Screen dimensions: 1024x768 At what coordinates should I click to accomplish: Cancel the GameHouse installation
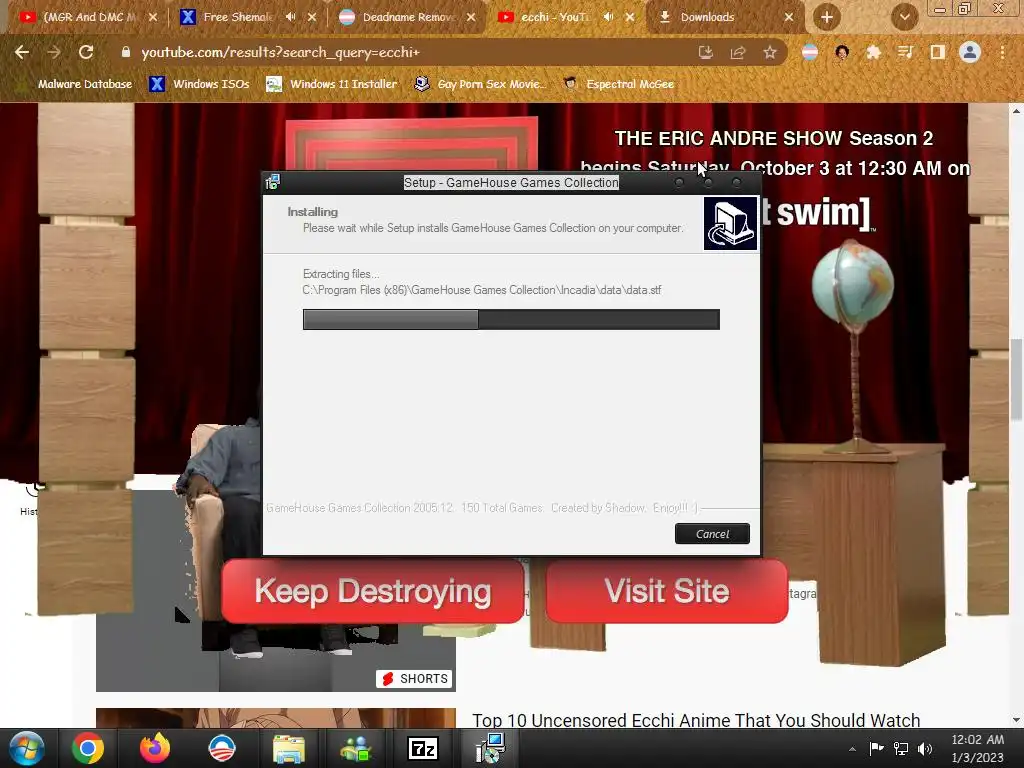[x=712, y=534]
